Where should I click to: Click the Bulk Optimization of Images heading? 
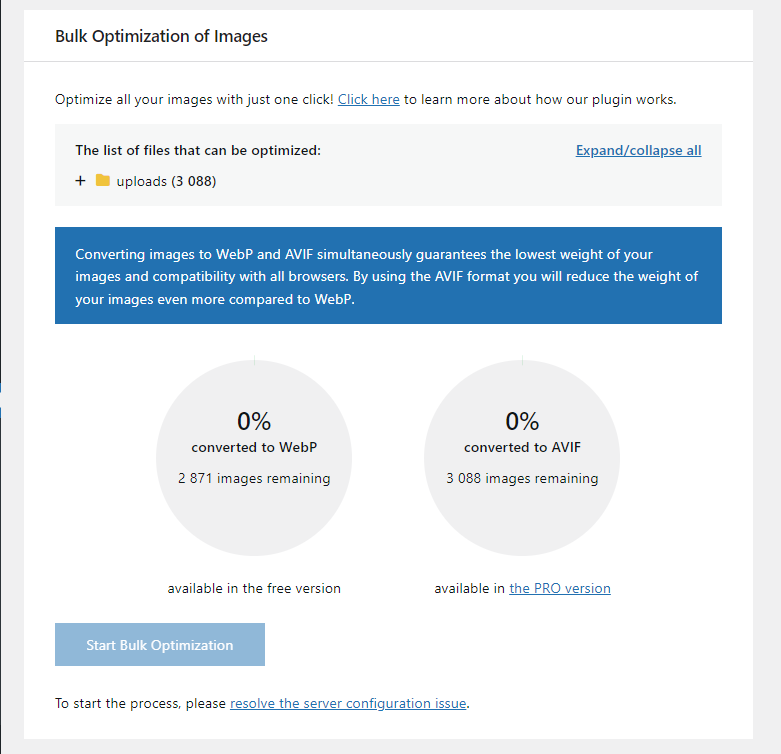[161, 36]
